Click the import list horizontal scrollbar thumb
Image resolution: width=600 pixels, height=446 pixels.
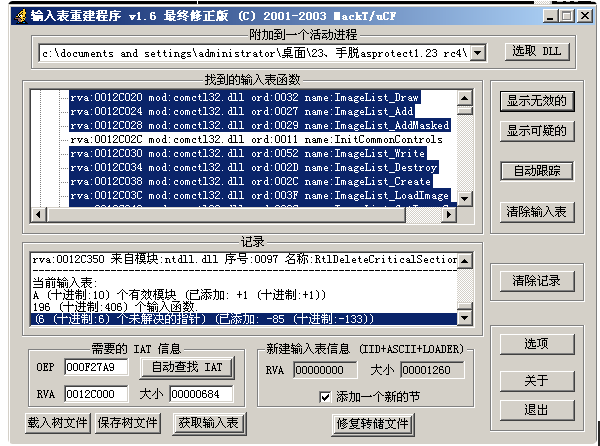(x=225, y=214)
